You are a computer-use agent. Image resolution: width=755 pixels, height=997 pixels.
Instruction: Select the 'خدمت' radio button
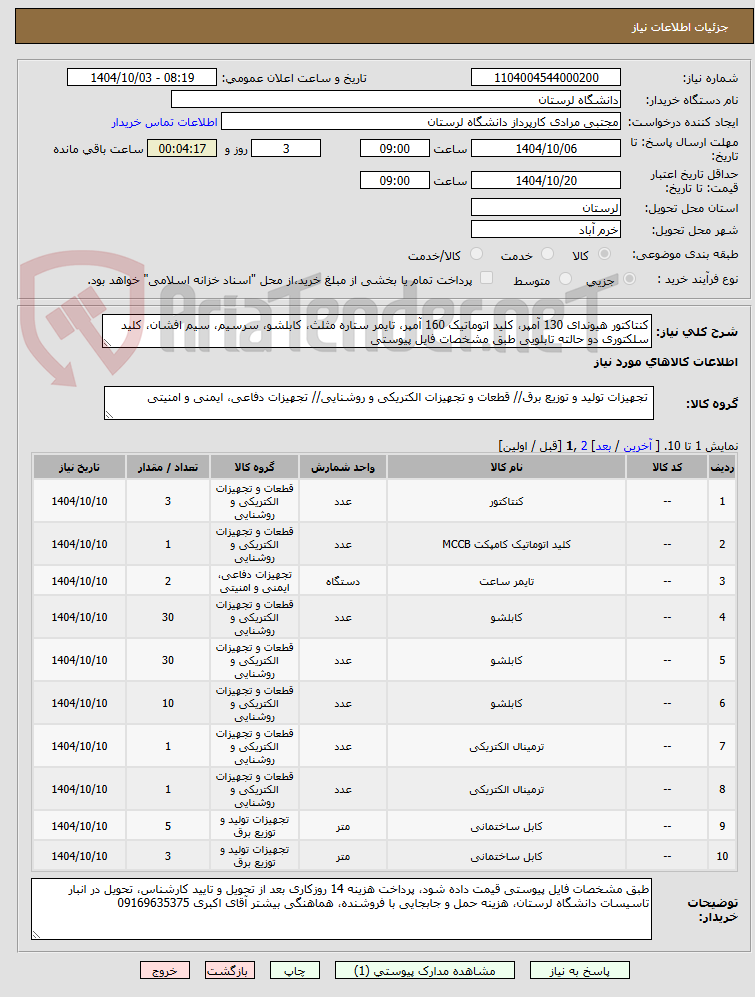tap(547, 254)
